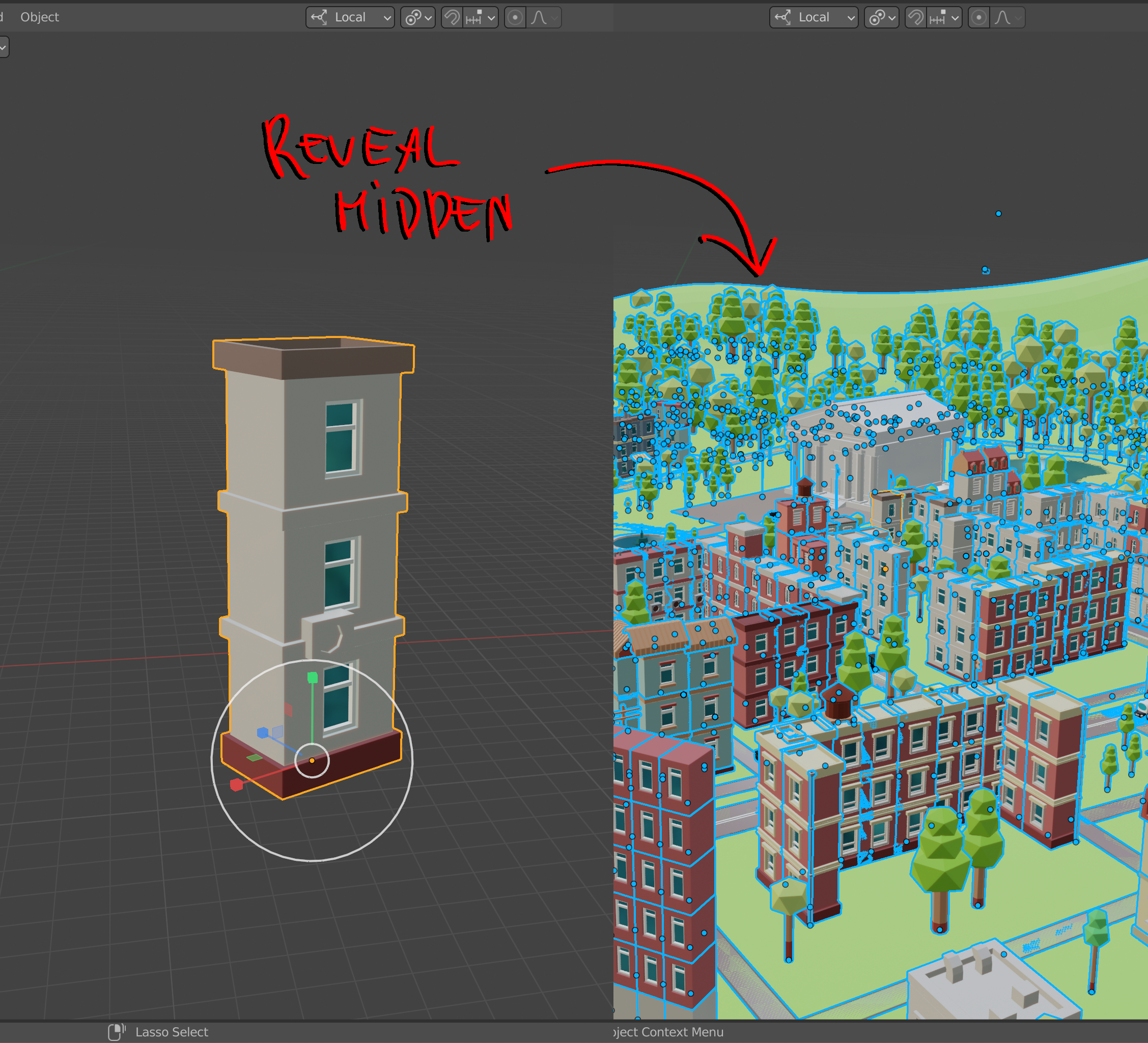Click the blue Z-axis gizmo handle
1148x1043 pixels.
263,732
